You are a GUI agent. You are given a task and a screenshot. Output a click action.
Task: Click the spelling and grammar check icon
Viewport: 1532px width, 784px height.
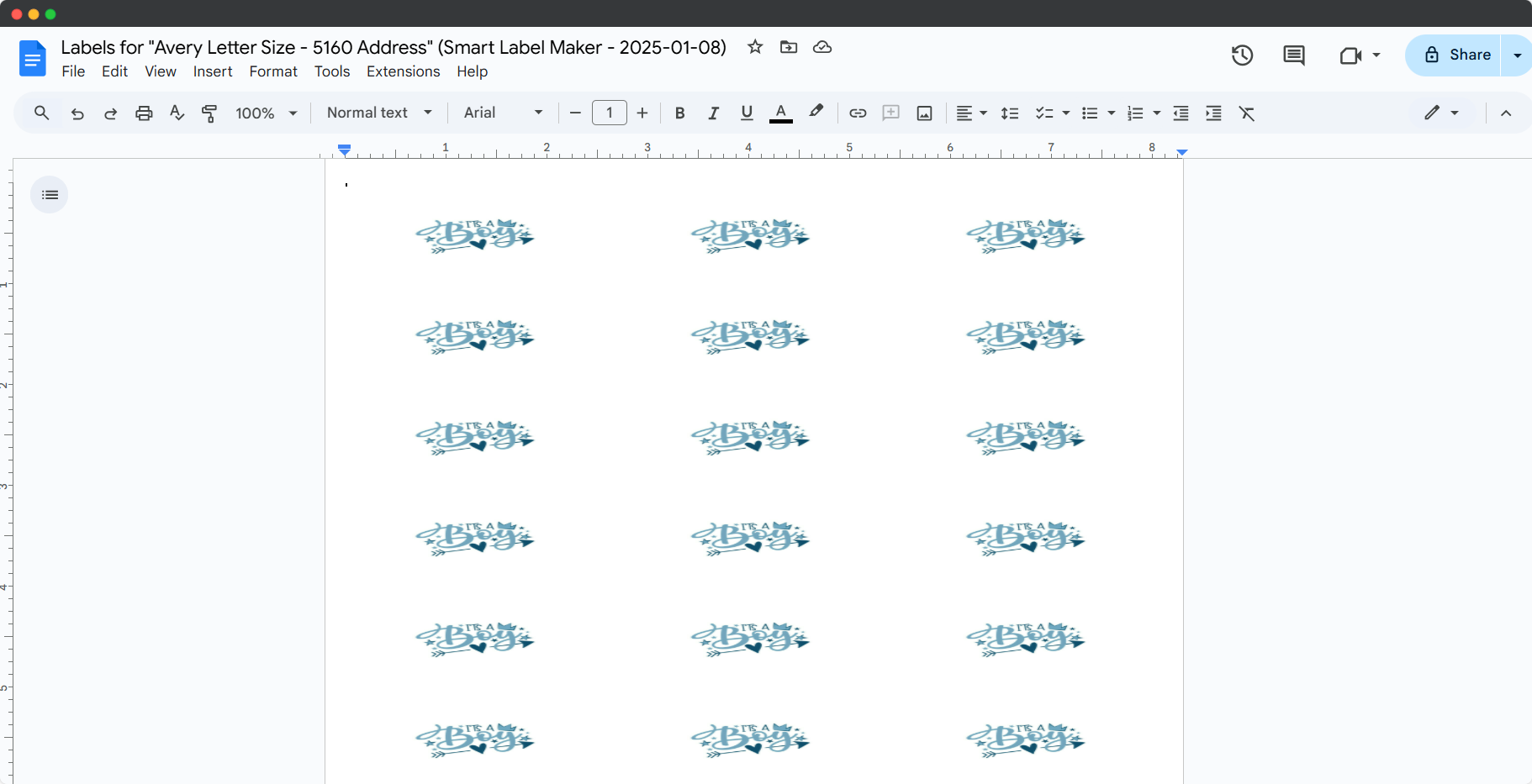[x=177, y=113]
